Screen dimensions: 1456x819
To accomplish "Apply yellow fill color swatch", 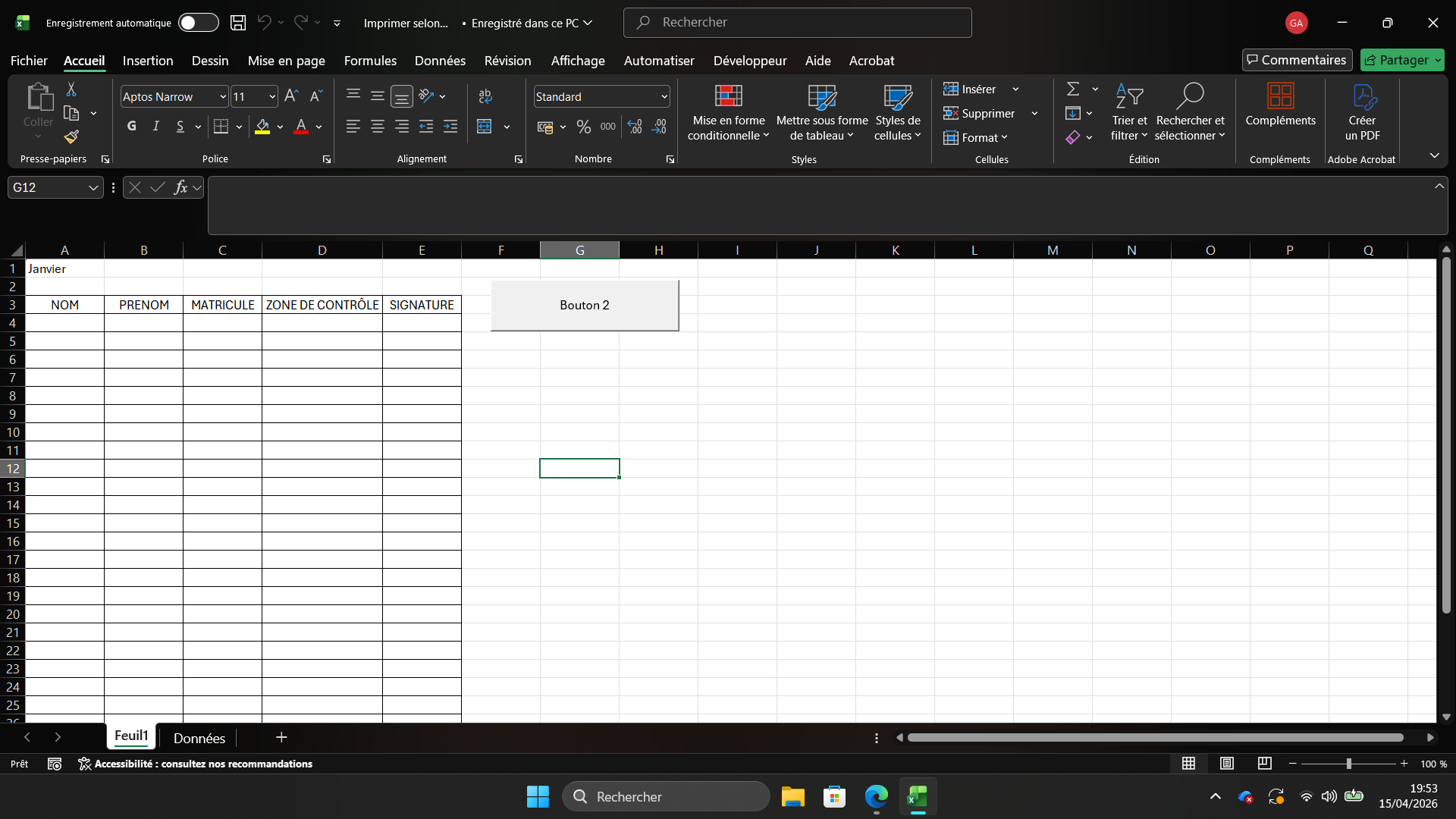I will click(262, 127).
